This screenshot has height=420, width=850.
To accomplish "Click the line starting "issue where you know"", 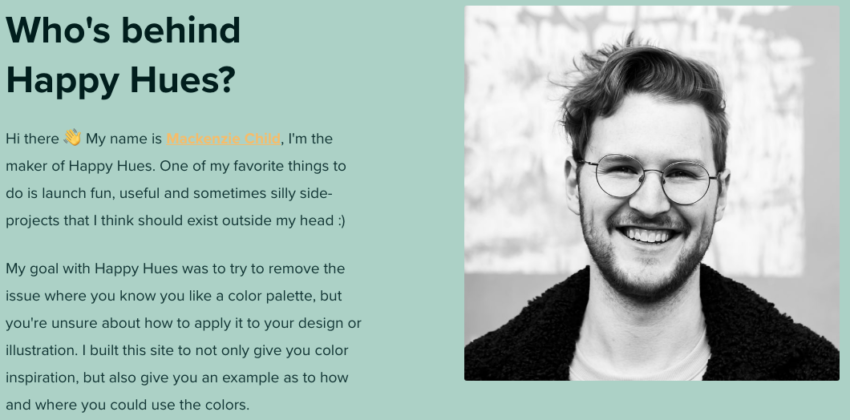I will (175, 296).
